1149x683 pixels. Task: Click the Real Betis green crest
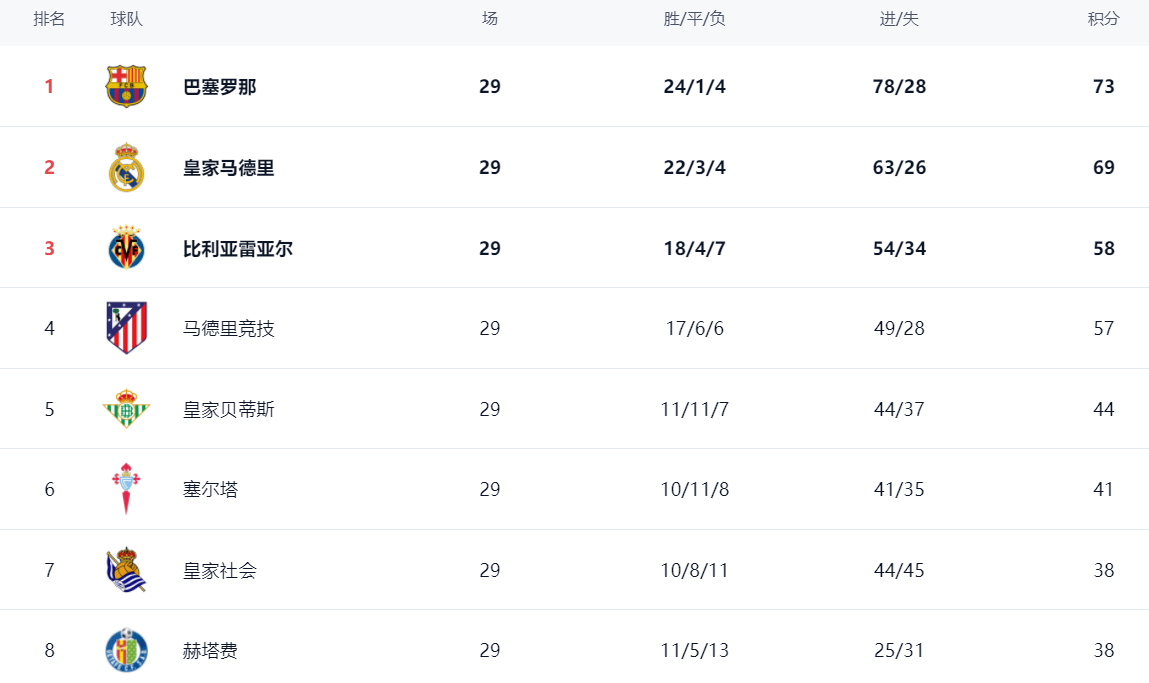pos(127,409)
